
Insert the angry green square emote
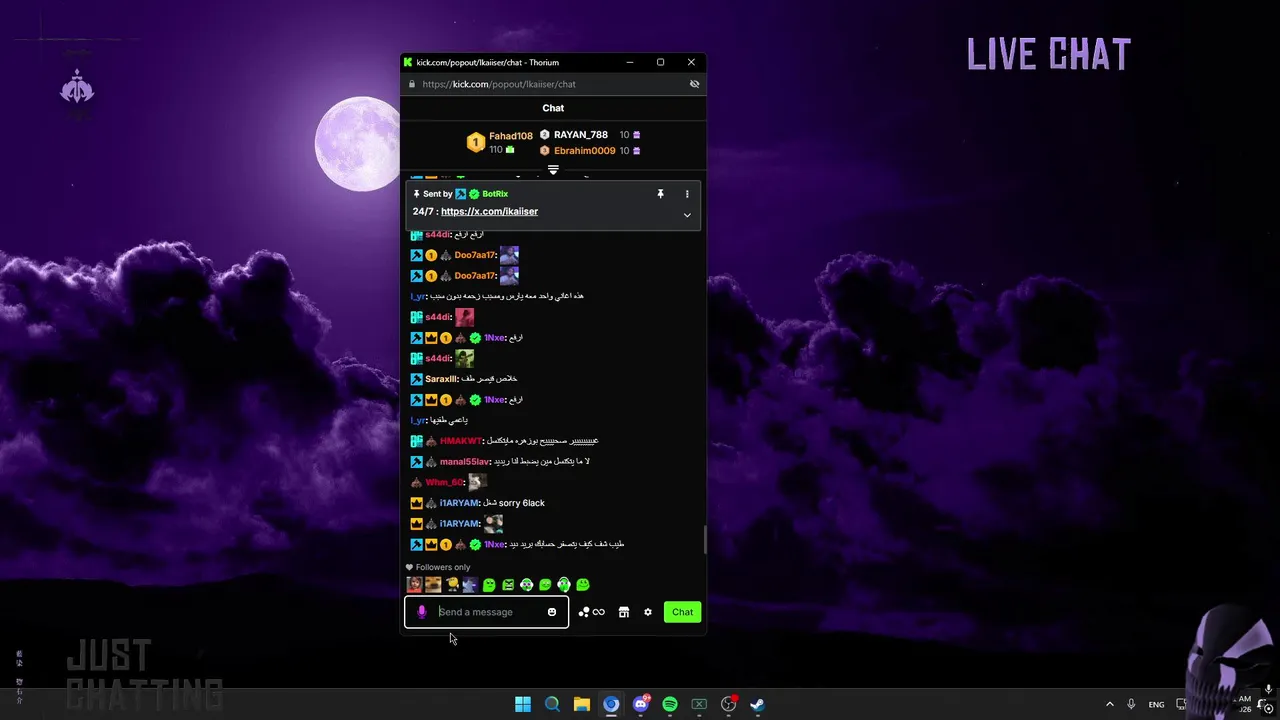coord(508,585)
